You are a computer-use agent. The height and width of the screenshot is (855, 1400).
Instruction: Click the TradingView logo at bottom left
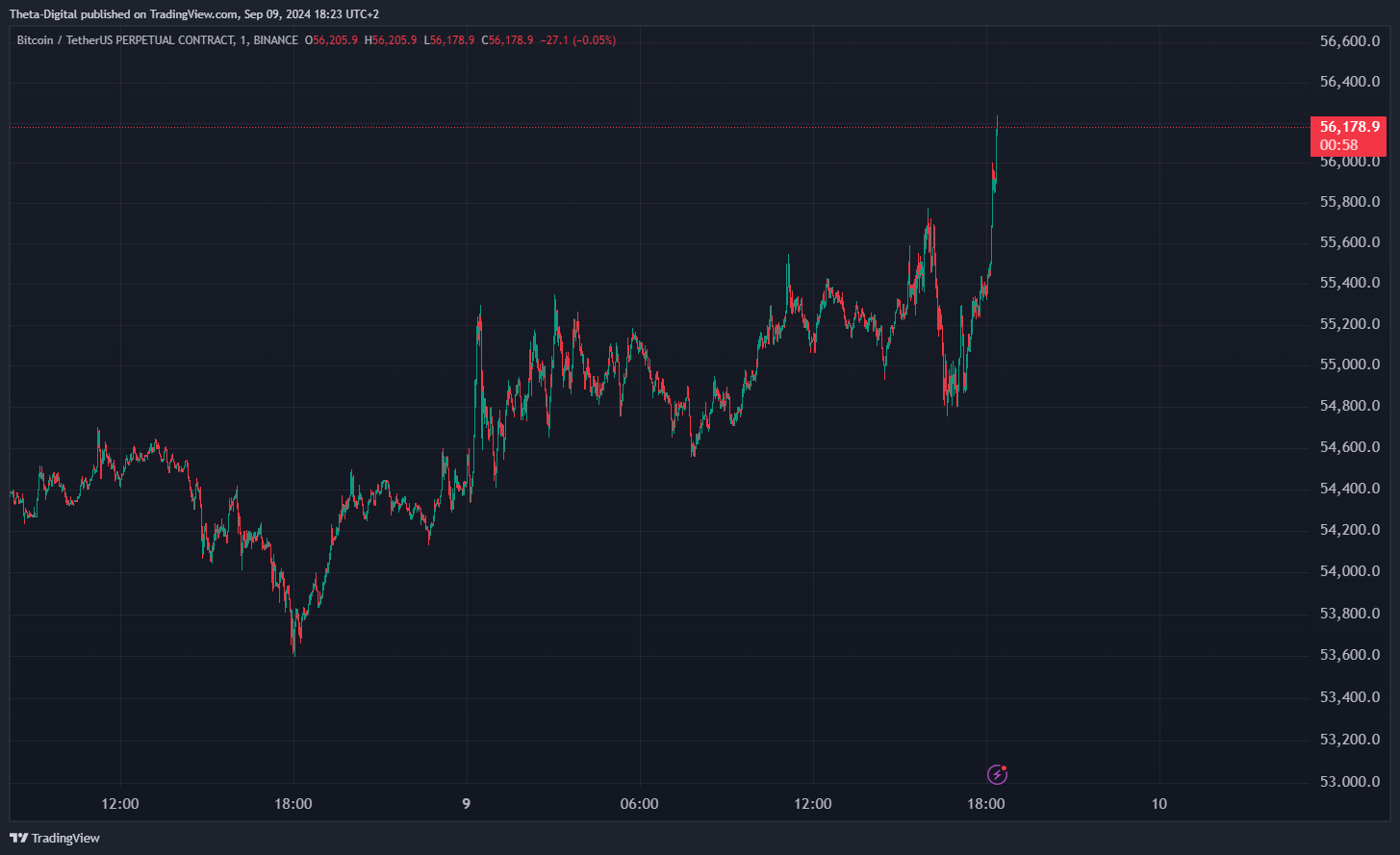point(55,838)
